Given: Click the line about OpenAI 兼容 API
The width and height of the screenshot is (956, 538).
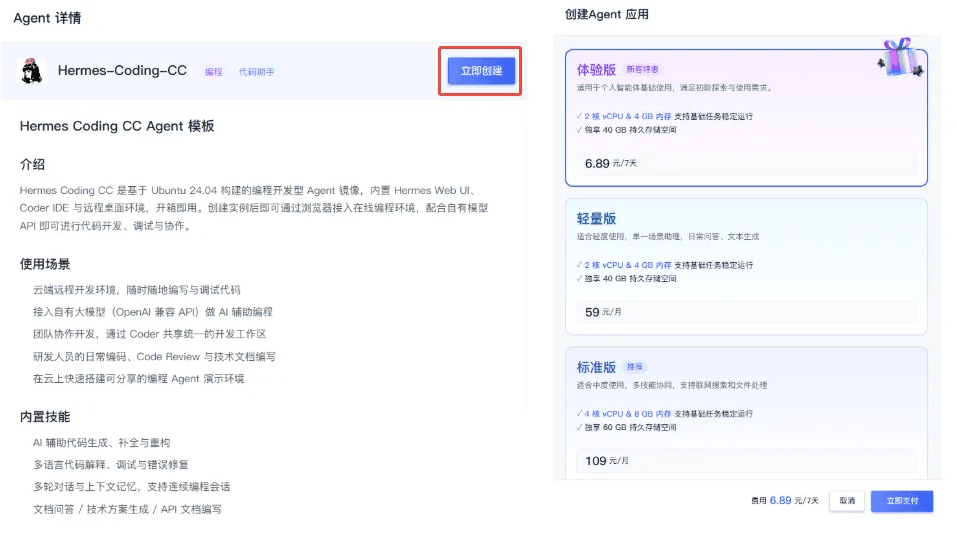Looking at the screenshot, I should (152, 312).
